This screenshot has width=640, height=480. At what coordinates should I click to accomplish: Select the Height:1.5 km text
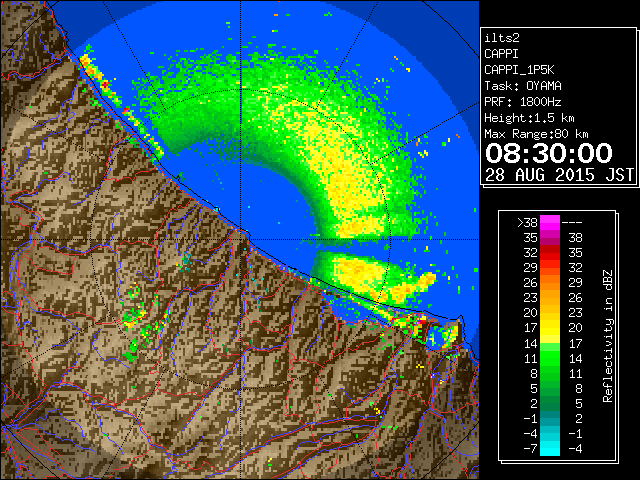tap(529, 118)
